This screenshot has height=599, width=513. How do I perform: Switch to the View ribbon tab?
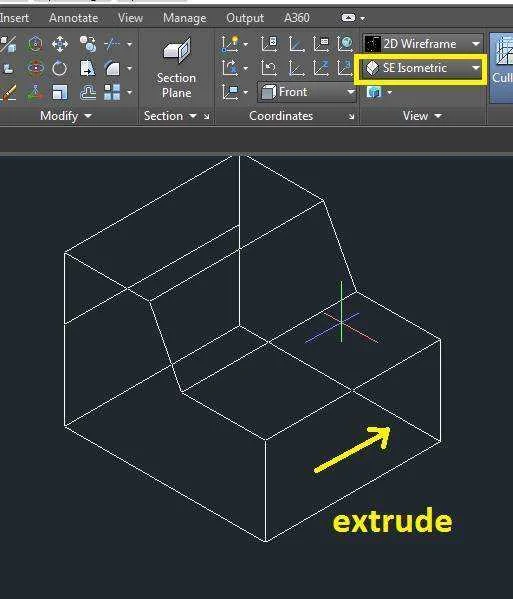click(131, 18)
